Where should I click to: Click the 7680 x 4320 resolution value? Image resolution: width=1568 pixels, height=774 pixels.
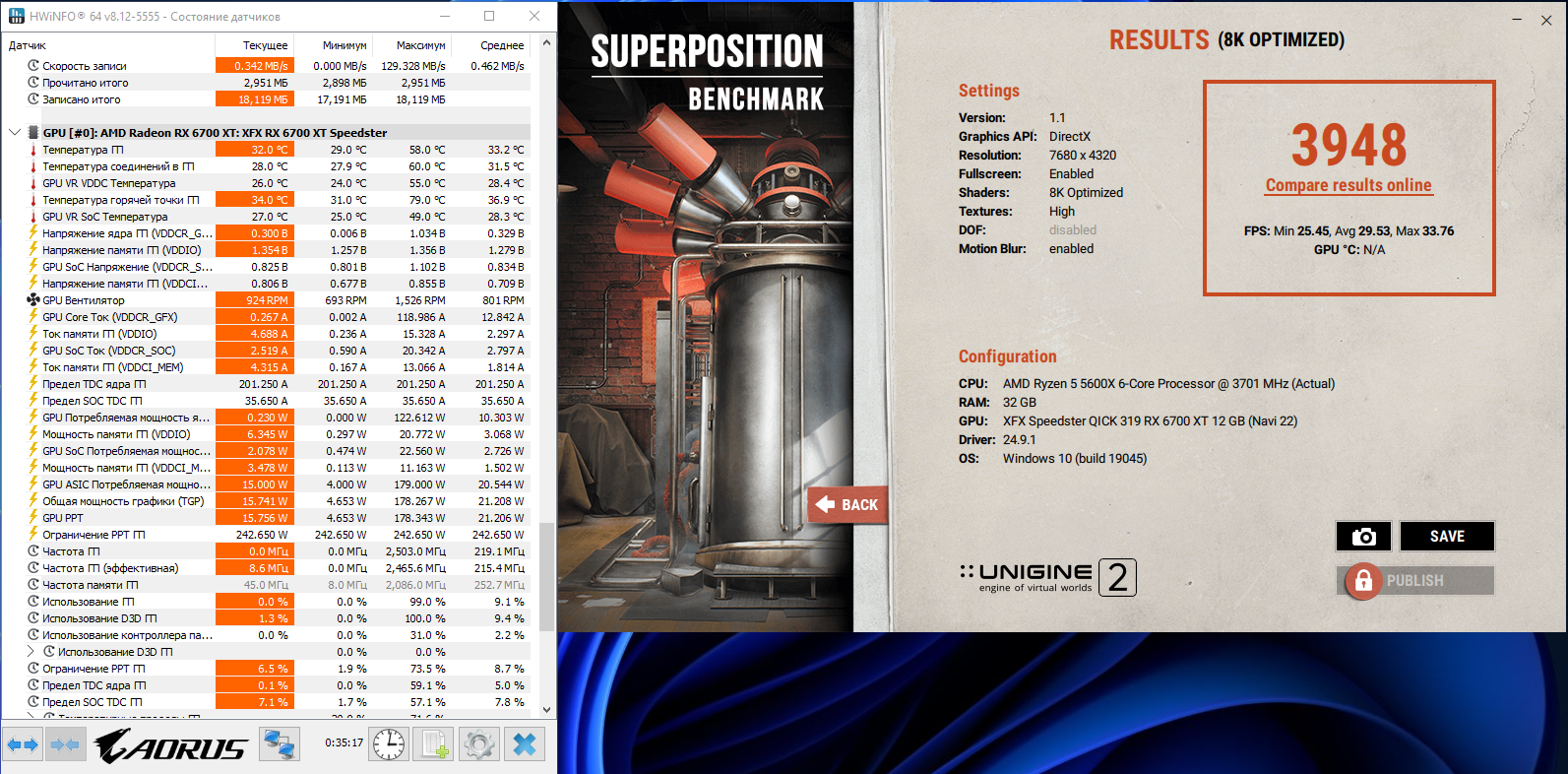(1083, 156)
